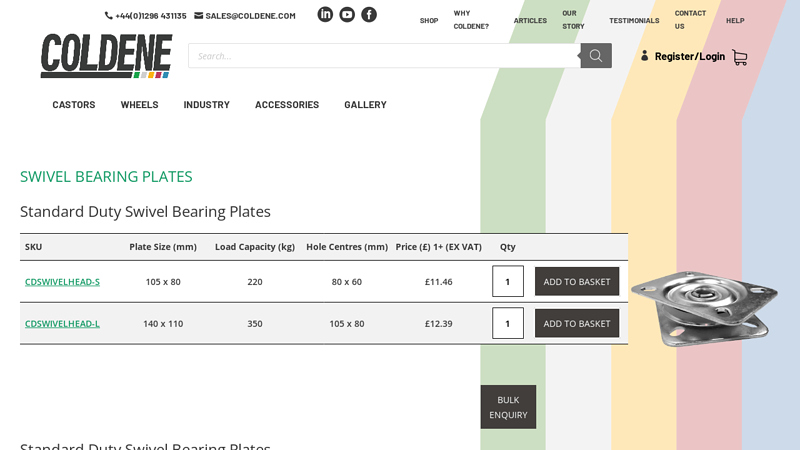
Task: Call the phone number in header
Action: tap(146, 16)
